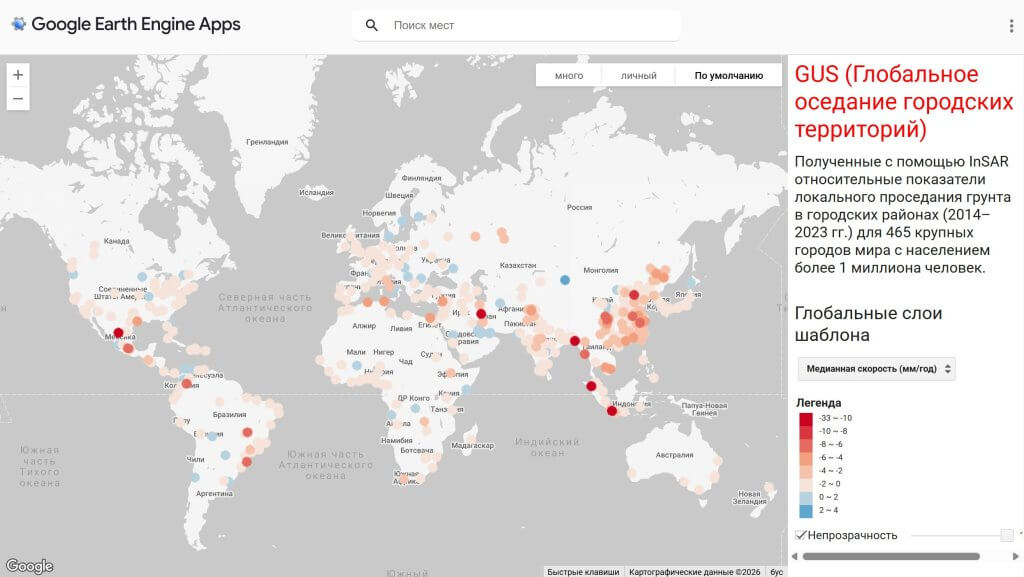This screenshot has height=577, width=1024.
Task: Click the blue marker near Mongolia
Action: click(x=565, y=280)
